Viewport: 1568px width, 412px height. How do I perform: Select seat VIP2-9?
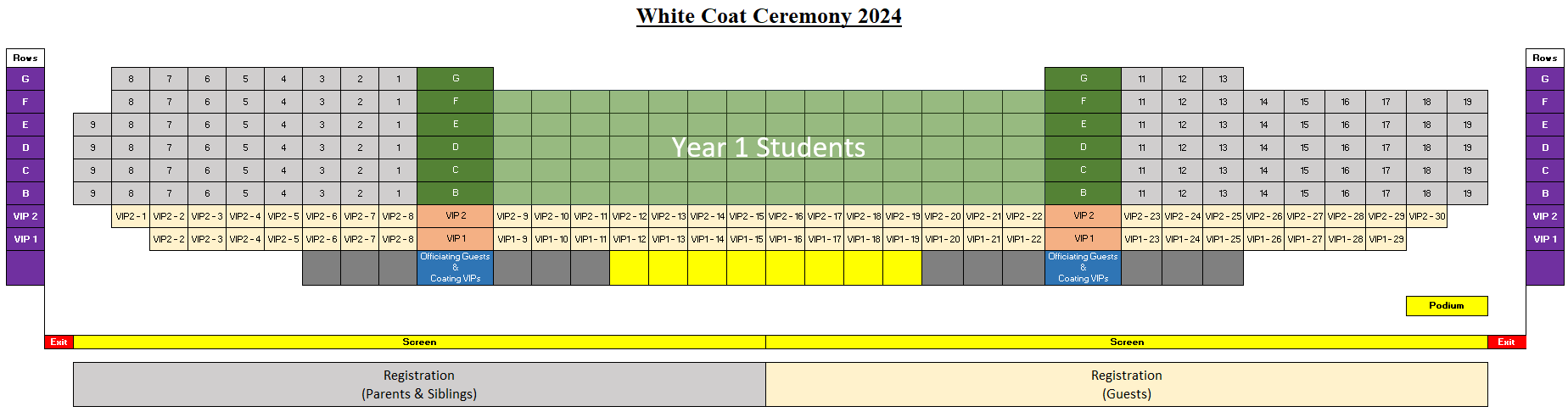coord(512,216)
